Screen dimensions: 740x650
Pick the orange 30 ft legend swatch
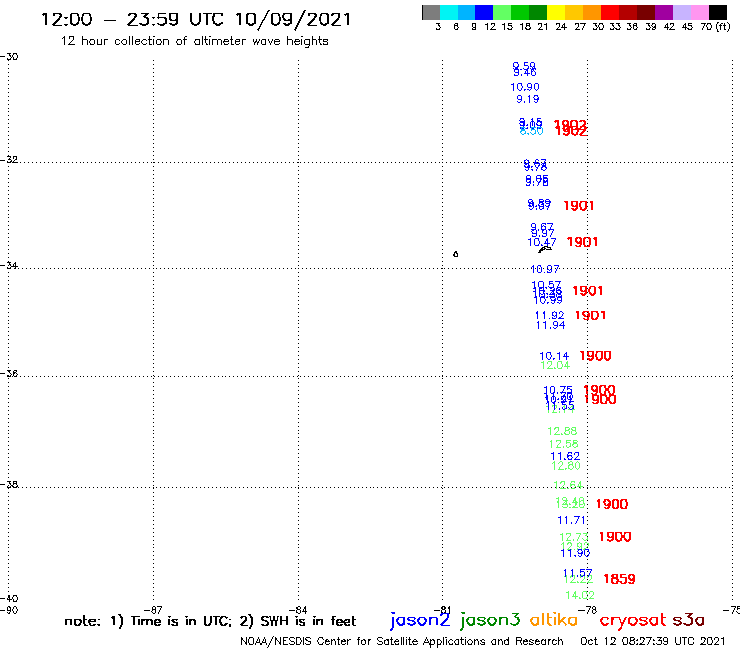tap(591, 12)
